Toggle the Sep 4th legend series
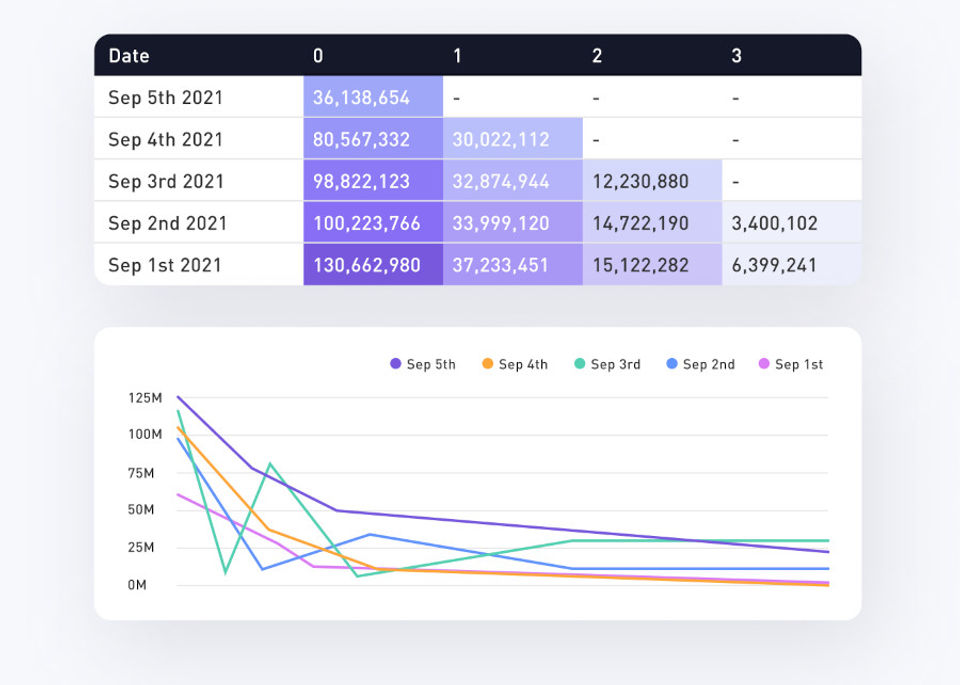The width and height of the screenshot is (960, 685). [x=515, y=365]
